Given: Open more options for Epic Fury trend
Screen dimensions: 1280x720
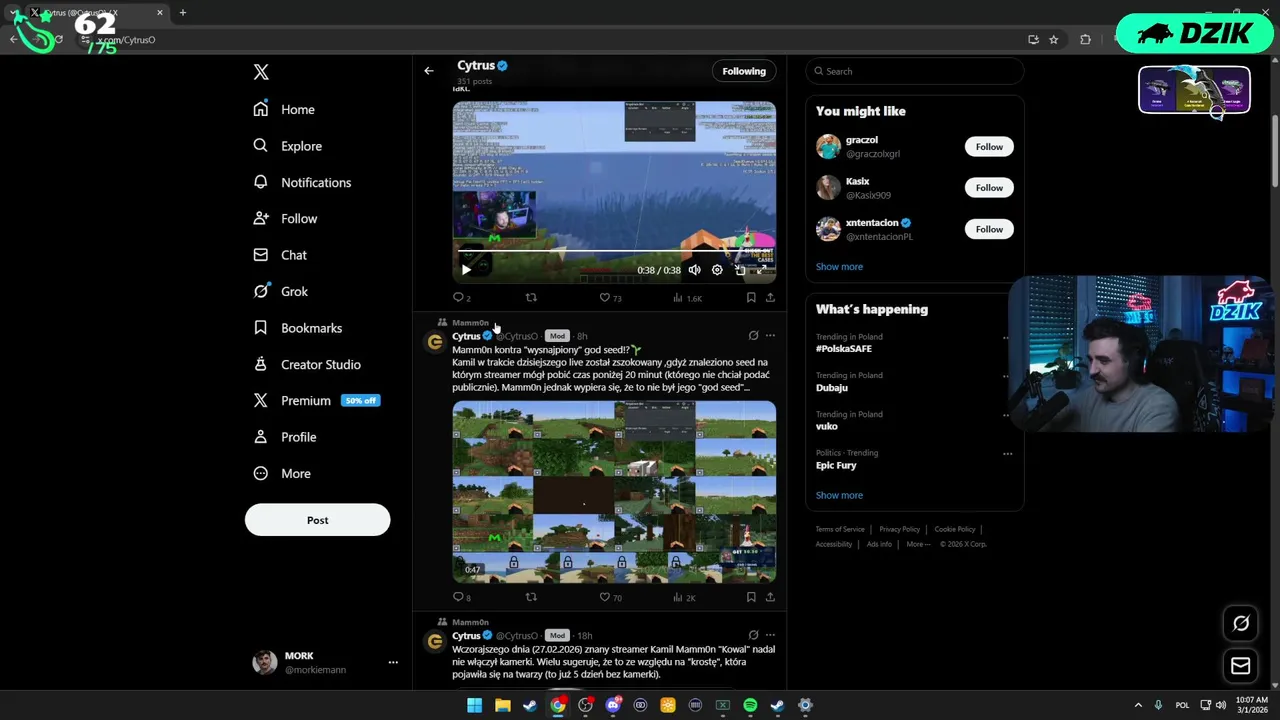Looking at the screenshot, I should [1007, 454].
